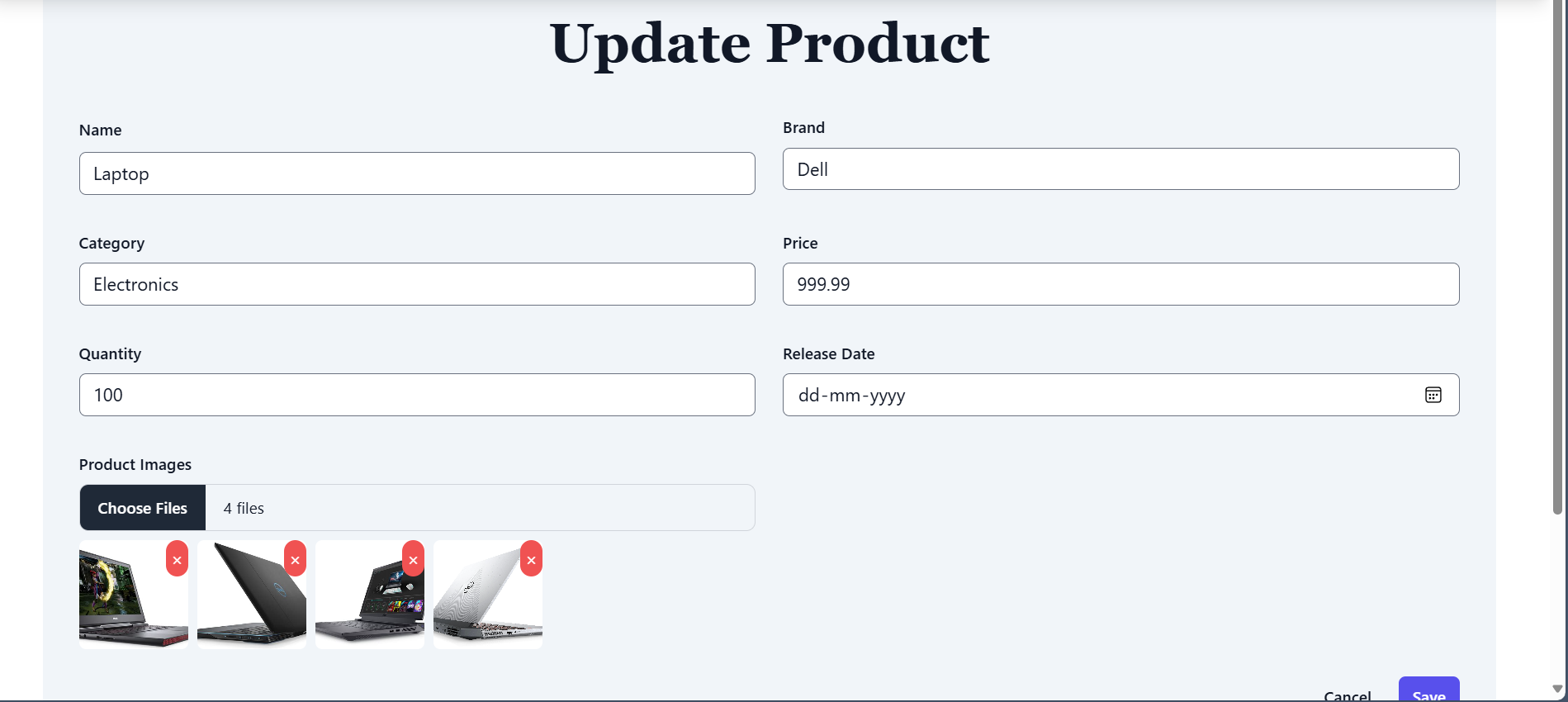Click the Name input containing Laptop
This screenshot has height=702, width=1568.
tap(416, 173)
